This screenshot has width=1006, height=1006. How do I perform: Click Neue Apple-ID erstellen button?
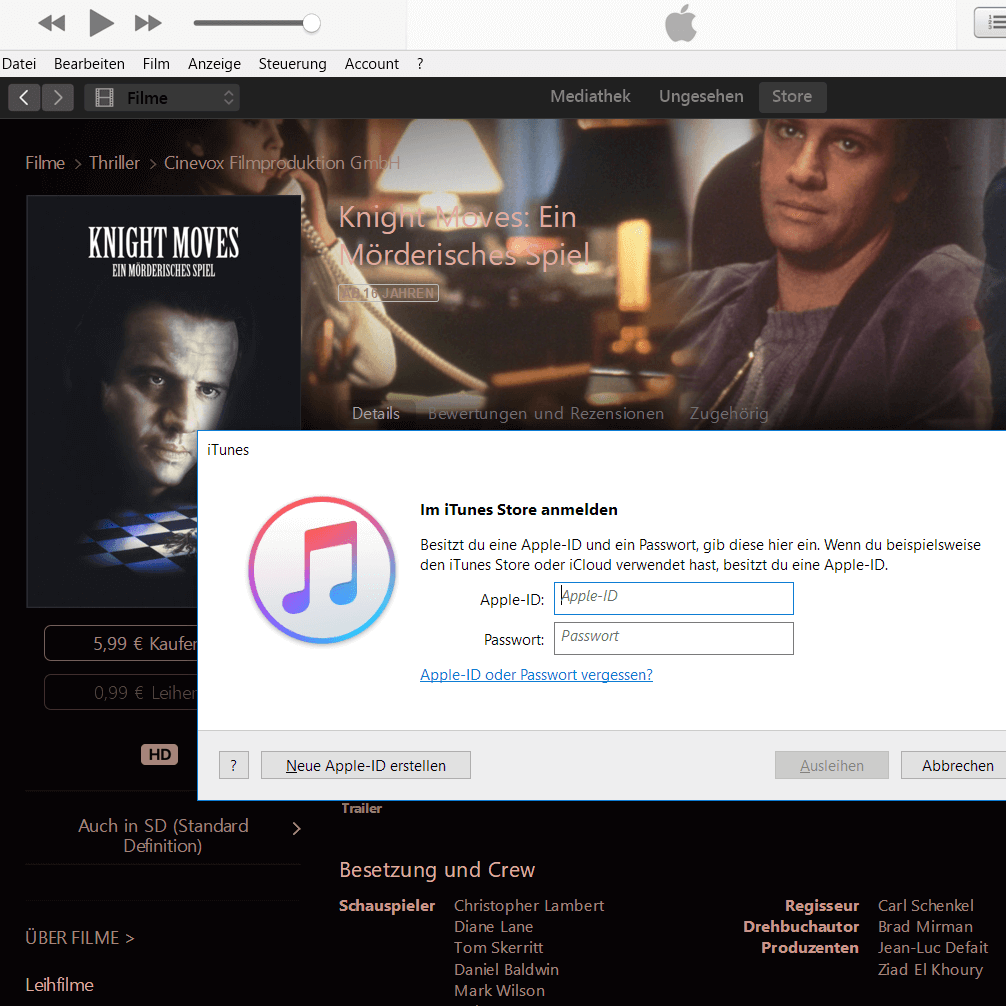[366, 765]
